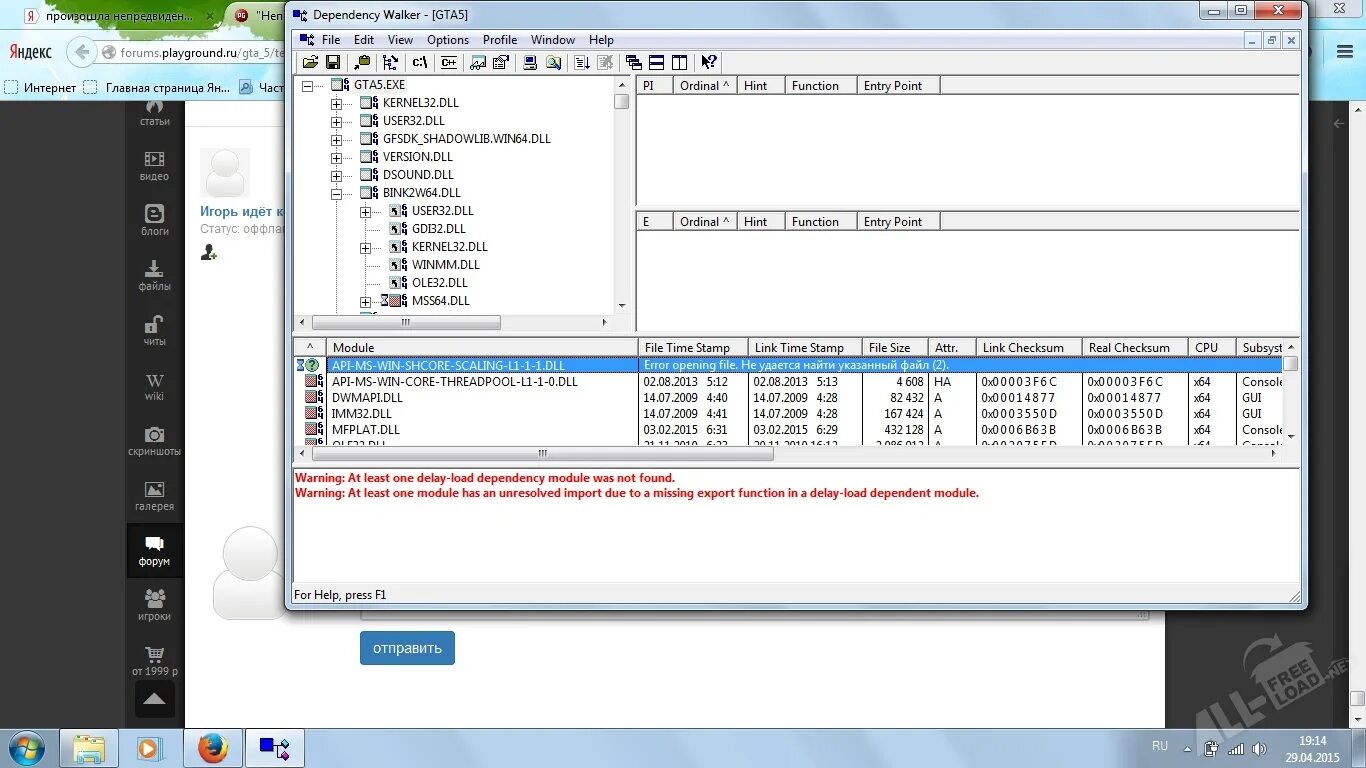Viewport: 1366px width, 768px height.
Task: Click the Windows Start button
Action: point(26,748)
